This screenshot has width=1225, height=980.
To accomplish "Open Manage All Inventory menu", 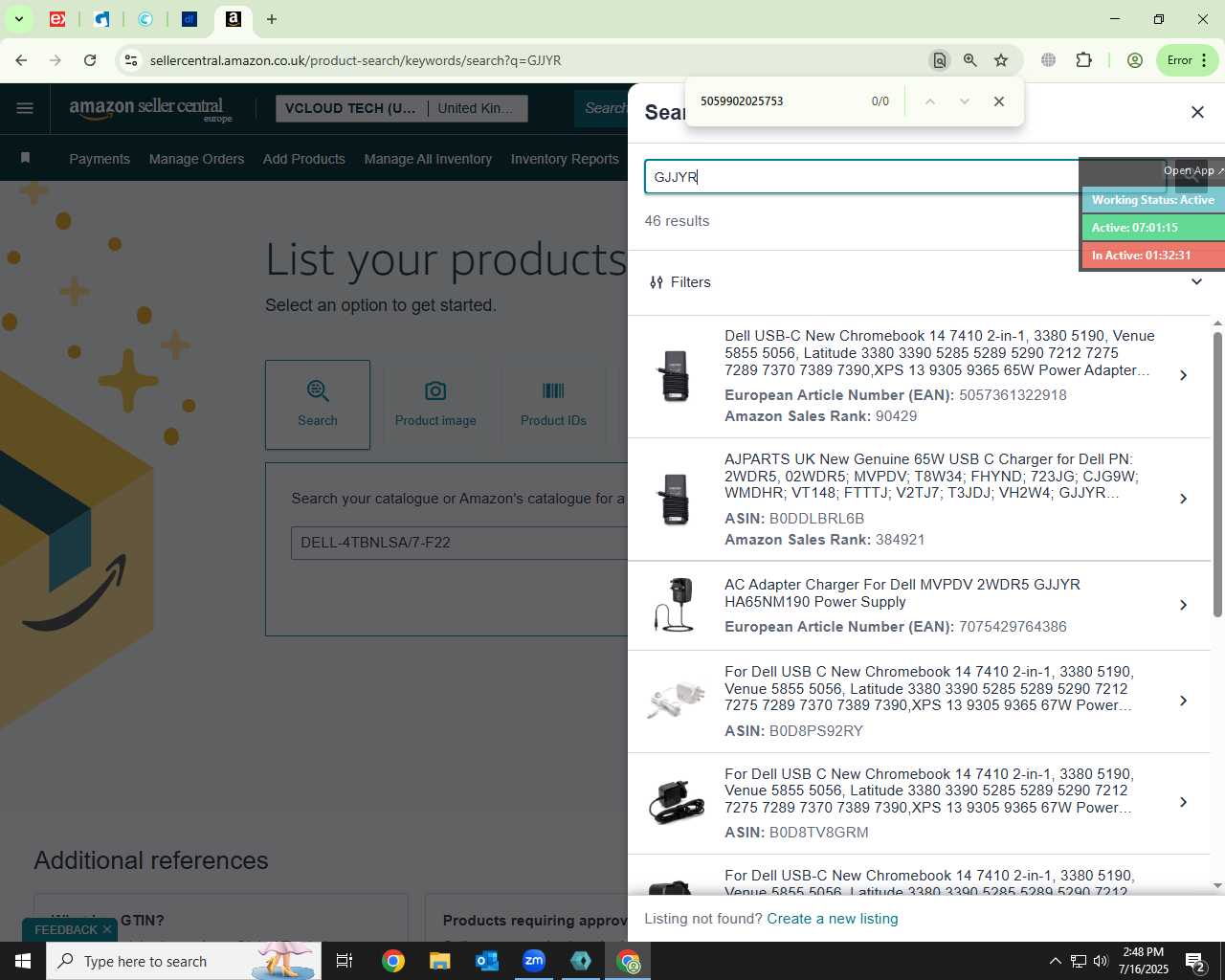I will [x=428, y=159].
